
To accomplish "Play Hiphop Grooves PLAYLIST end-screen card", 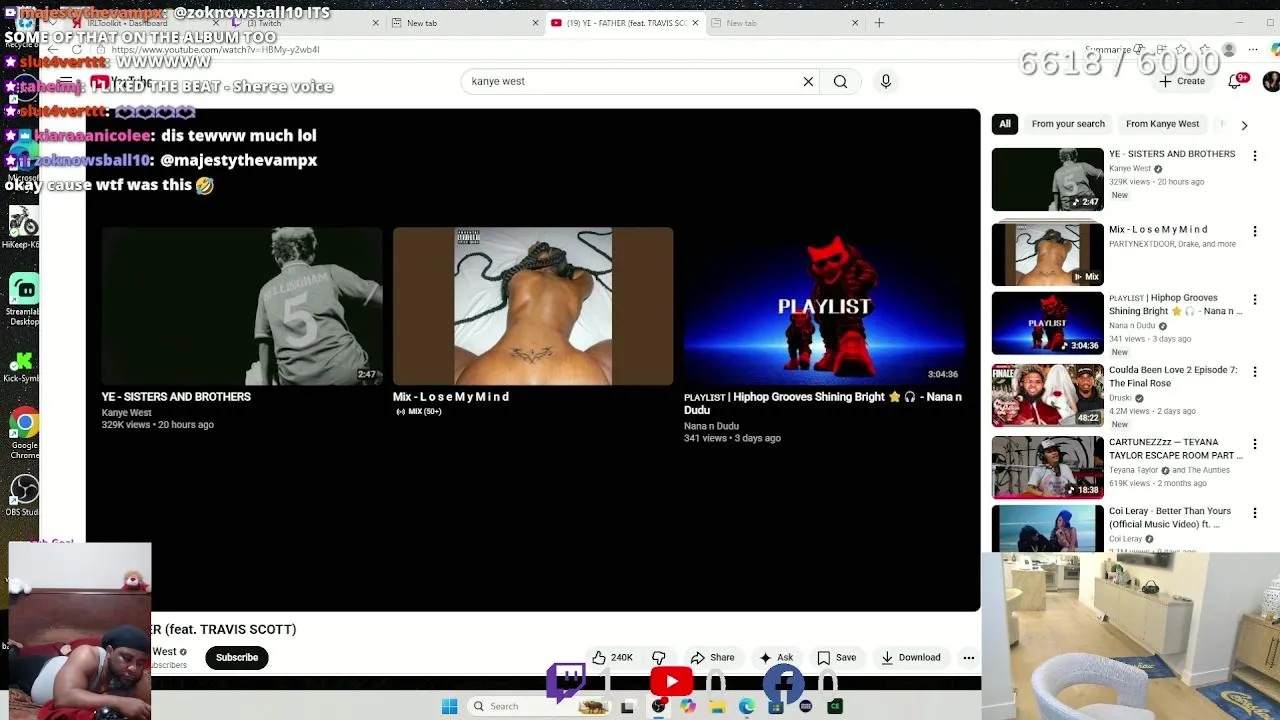I will click(x=824, y=306).
